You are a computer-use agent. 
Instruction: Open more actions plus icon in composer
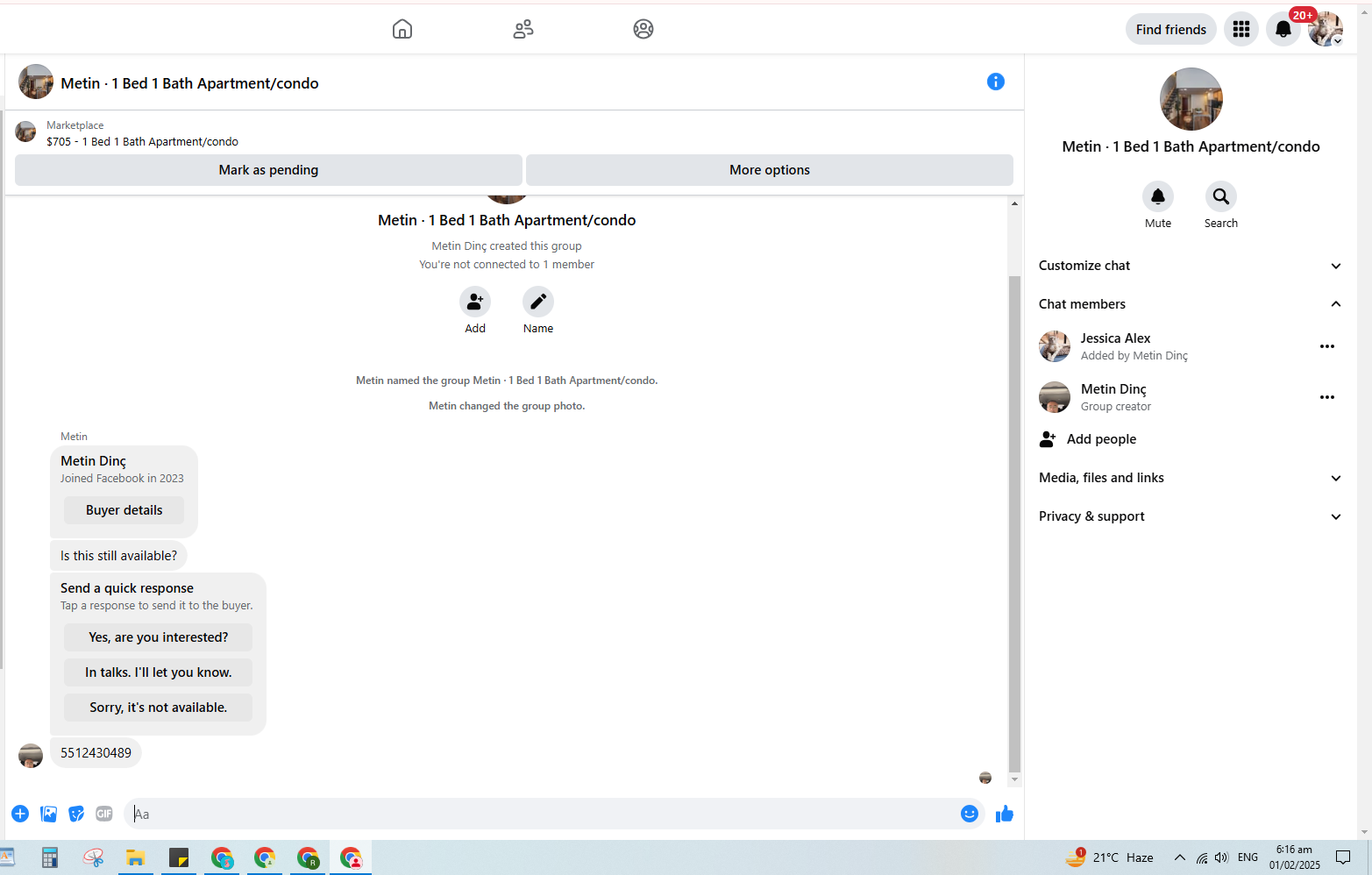tap(20, 814)
